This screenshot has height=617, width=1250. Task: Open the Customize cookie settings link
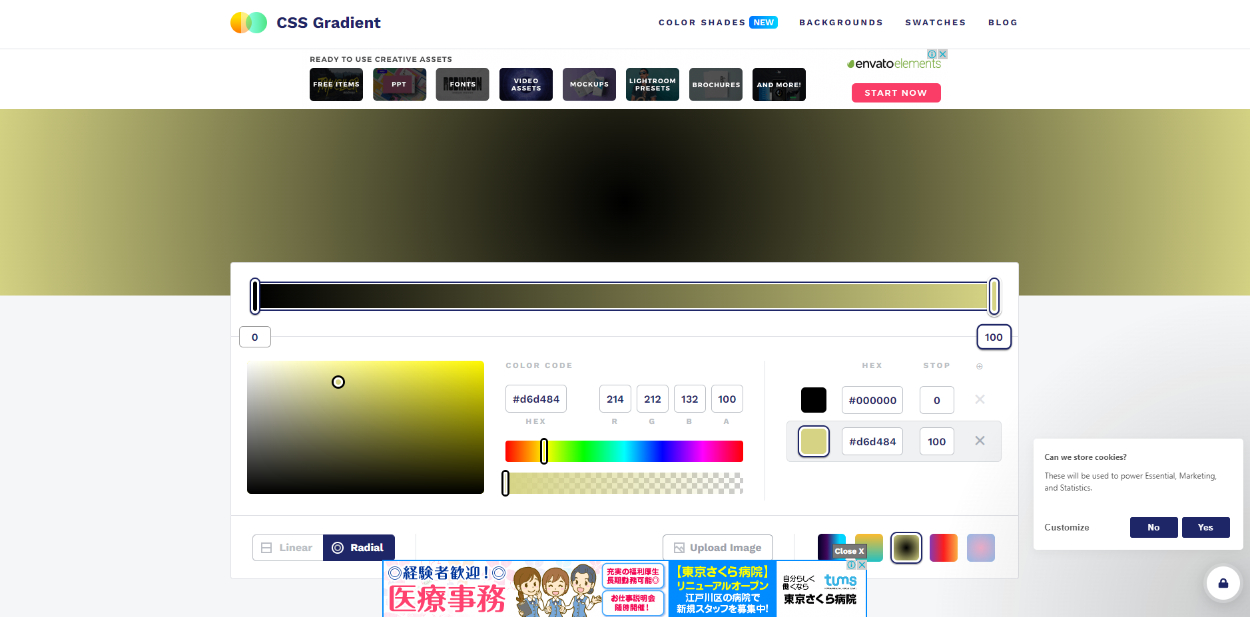(1067, 527)
